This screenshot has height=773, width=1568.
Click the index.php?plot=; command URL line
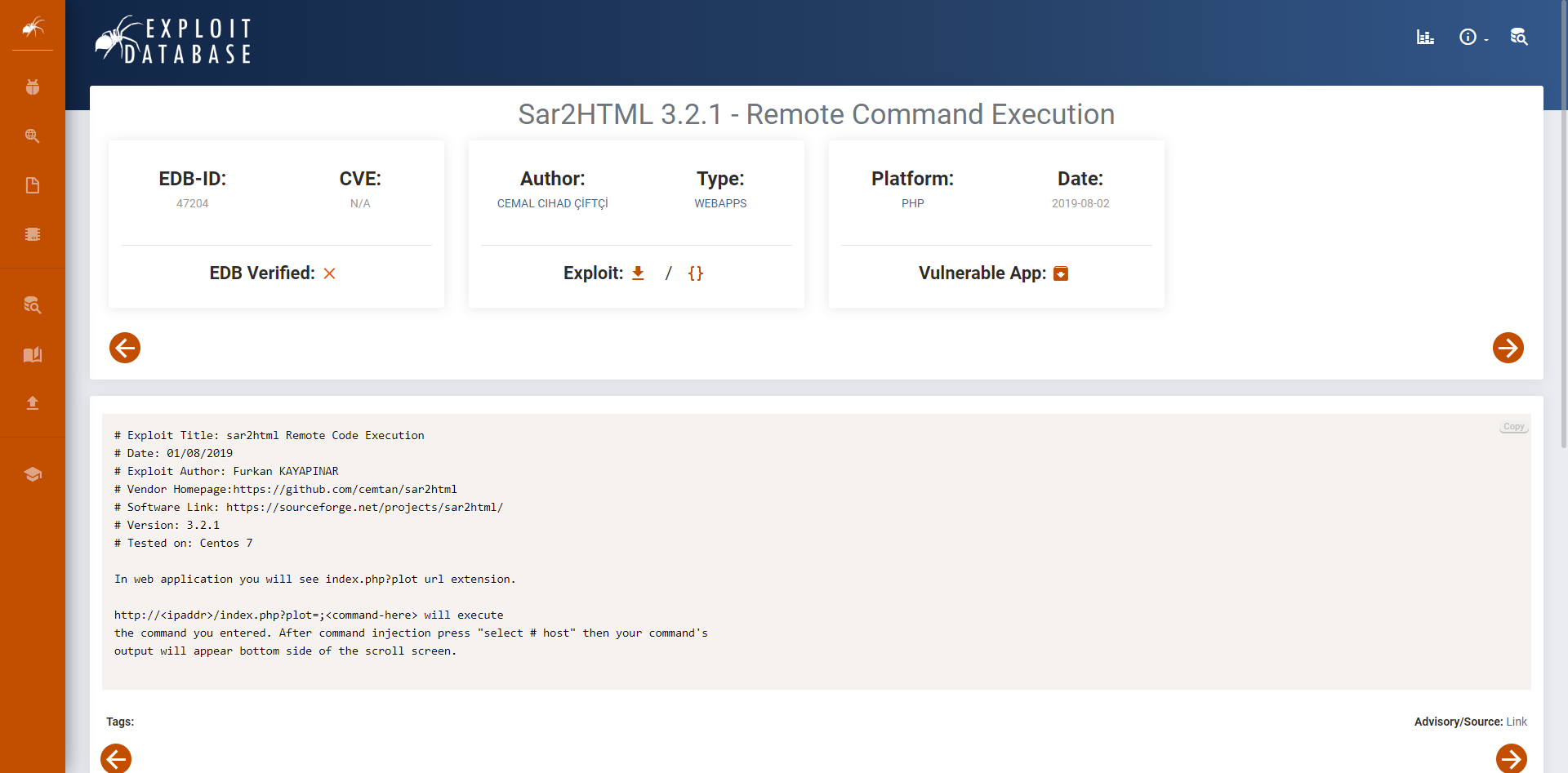pyautogui.click(x=309, y=615)
